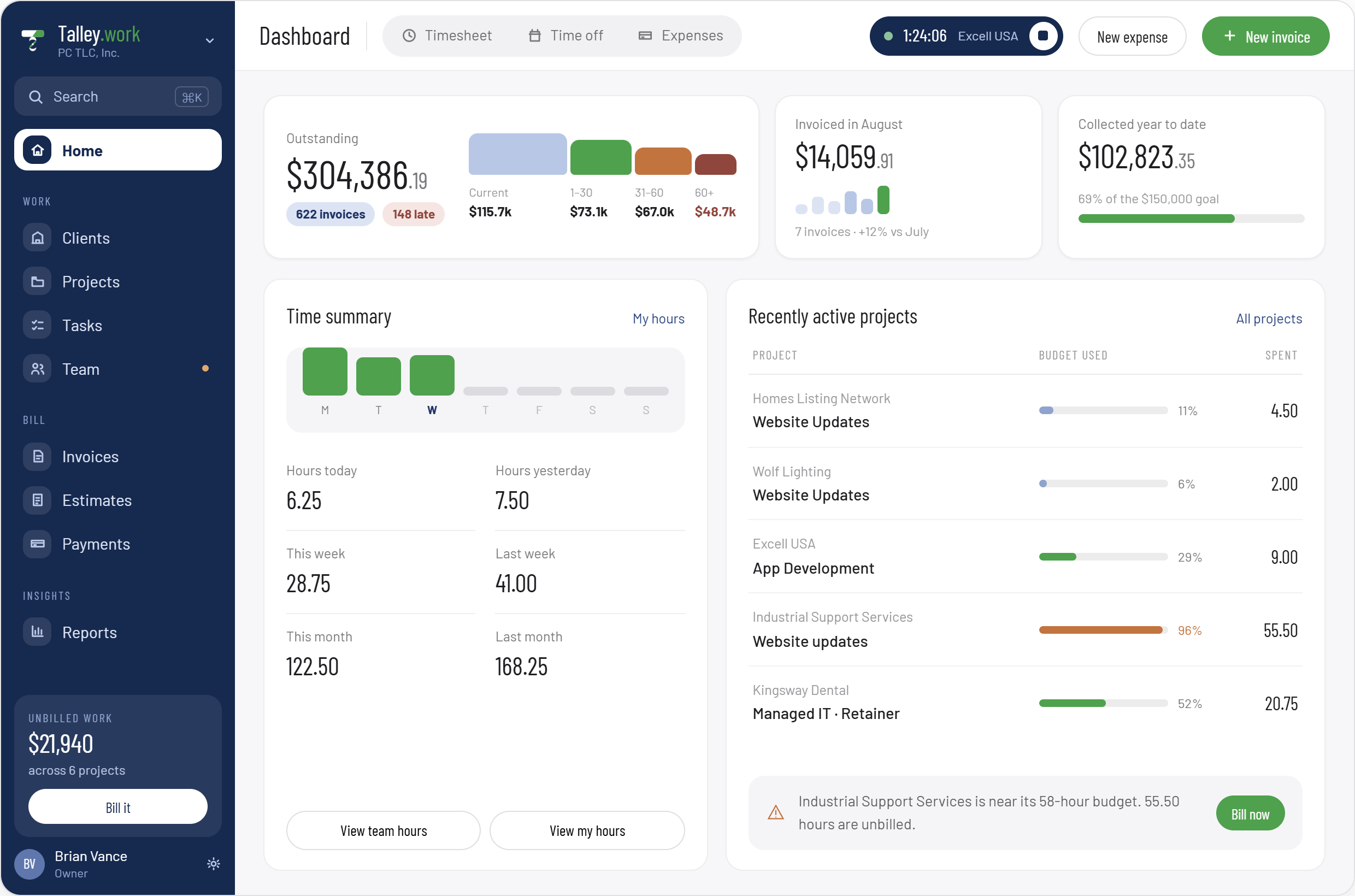Stop the running Excell USA timer
Image resolution: width=1355 pixels, height=896 pixels.
(x=1043, y=36)
